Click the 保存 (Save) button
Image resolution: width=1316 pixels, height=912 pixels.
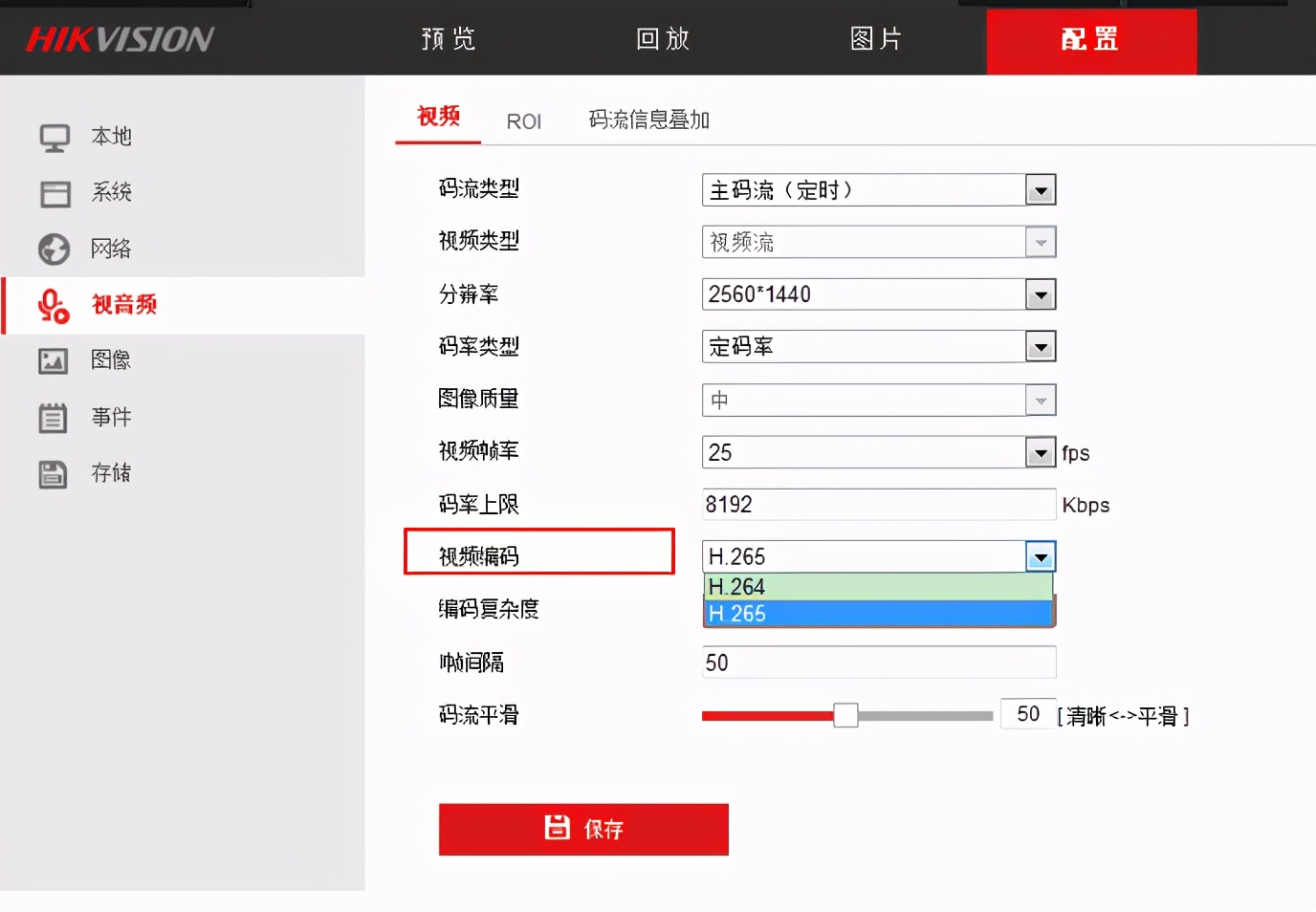(582, 830)
